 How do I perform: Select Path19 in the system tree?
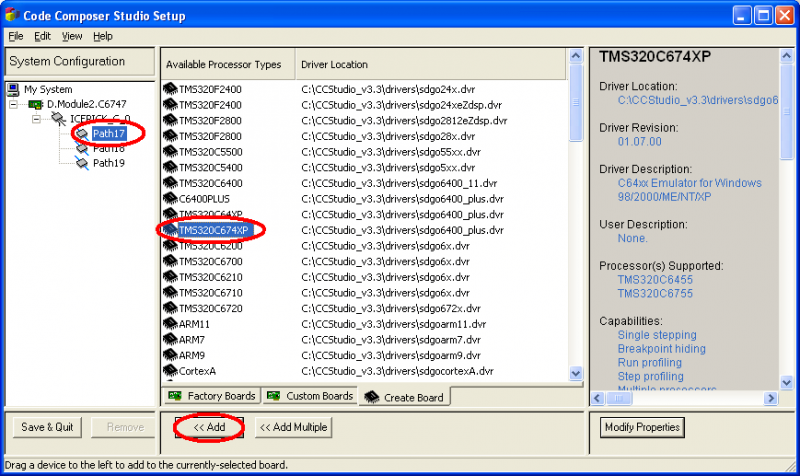click(109, 163)
